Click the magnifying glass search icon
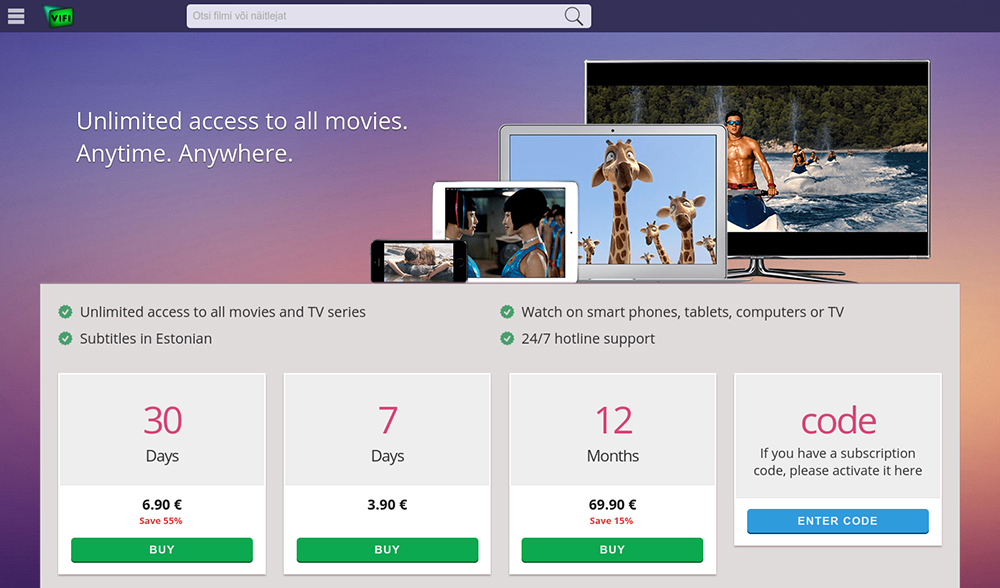The width and height of the screenshot is (1000, 588). (x=573, y=16)
